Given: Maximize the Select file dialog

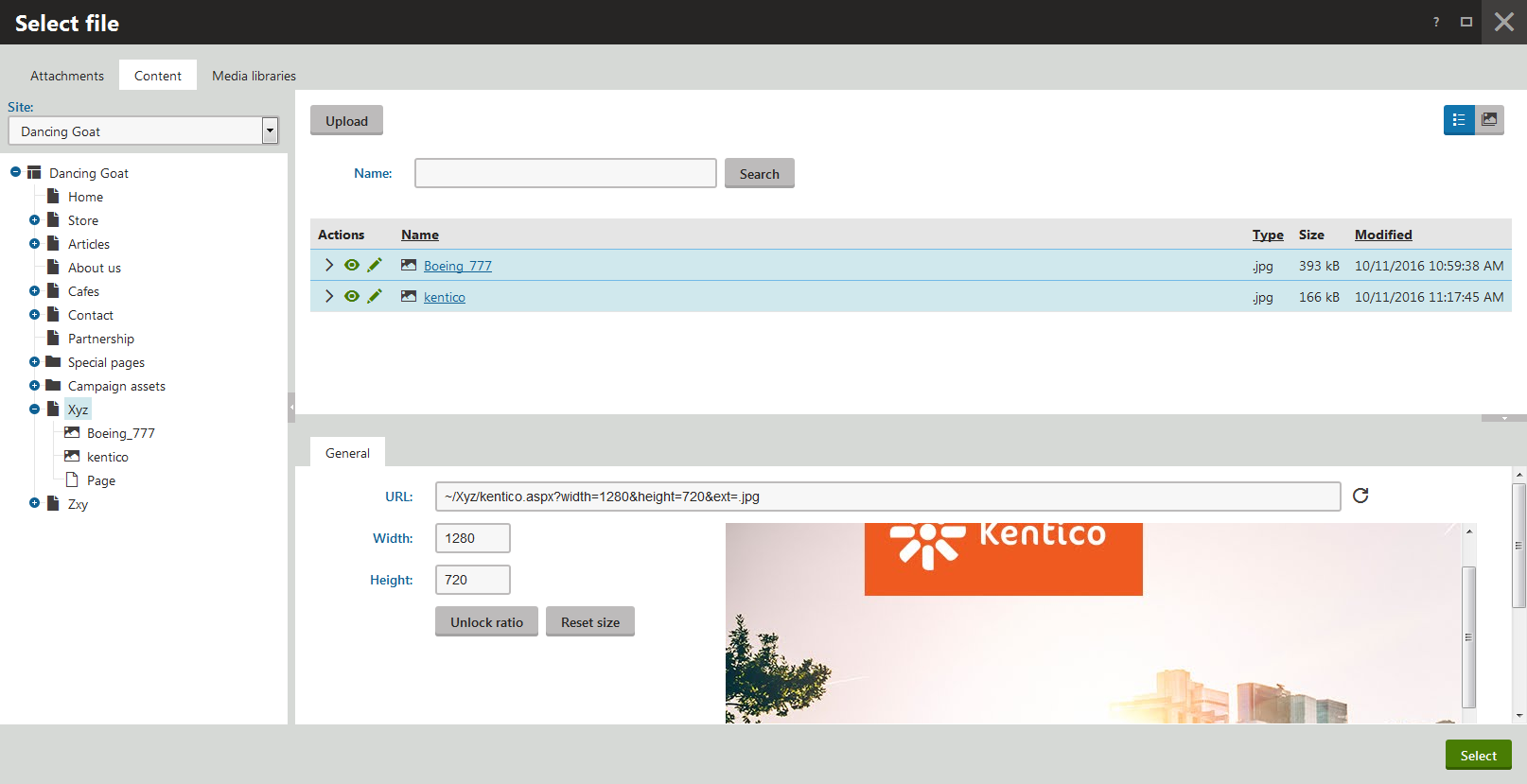Looking at the screenshot, I should click(1466, 22).
